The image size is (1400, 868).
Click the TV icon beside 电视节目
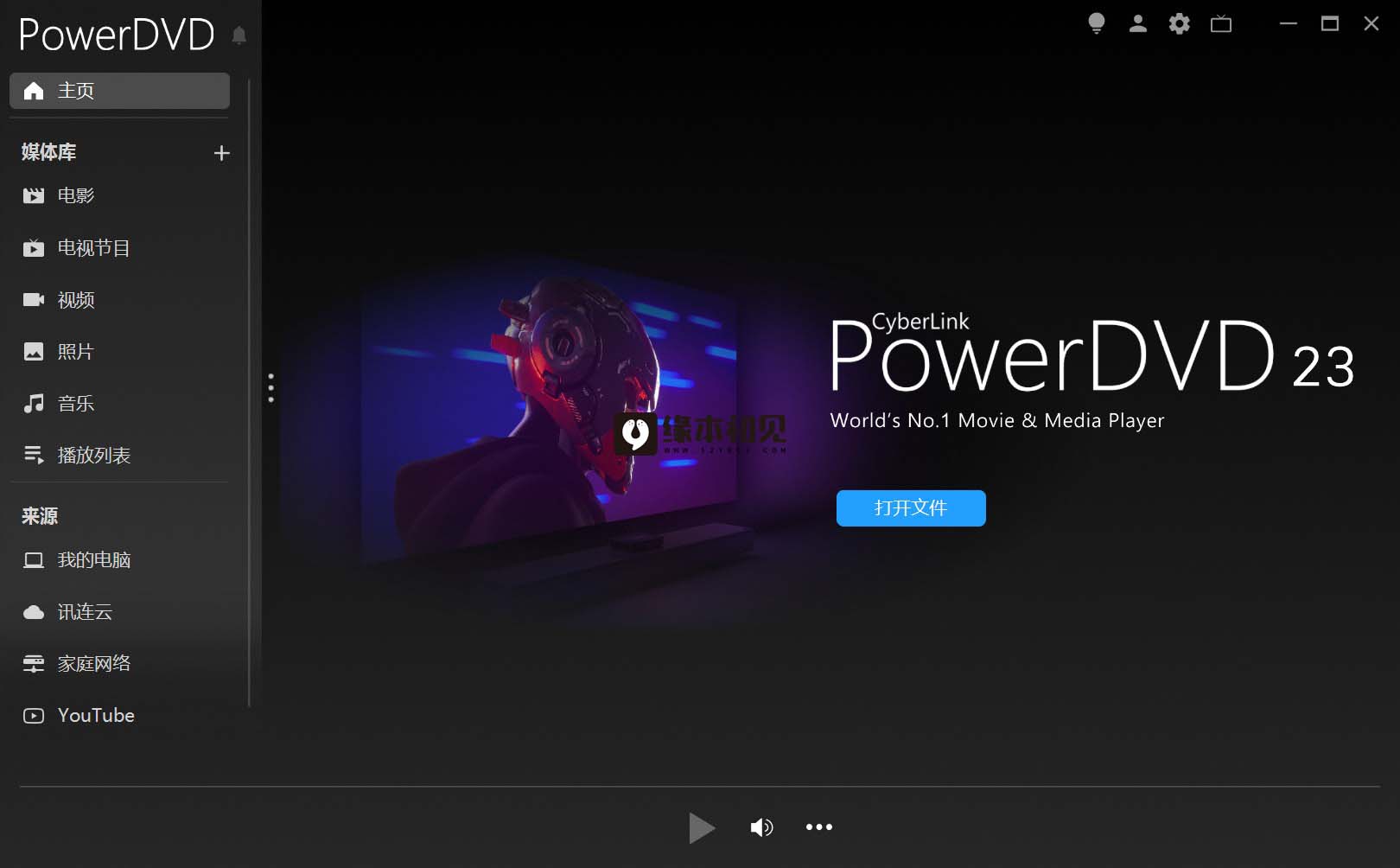coord(34,248)
